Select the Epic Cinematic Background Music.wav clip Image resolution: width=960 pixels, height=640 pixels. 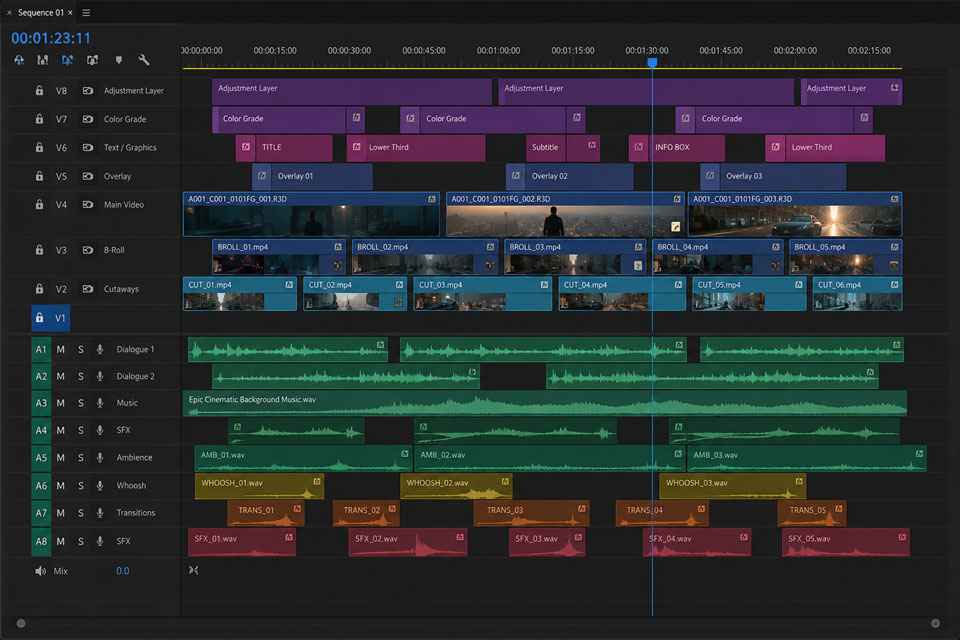tap(545, 404)
